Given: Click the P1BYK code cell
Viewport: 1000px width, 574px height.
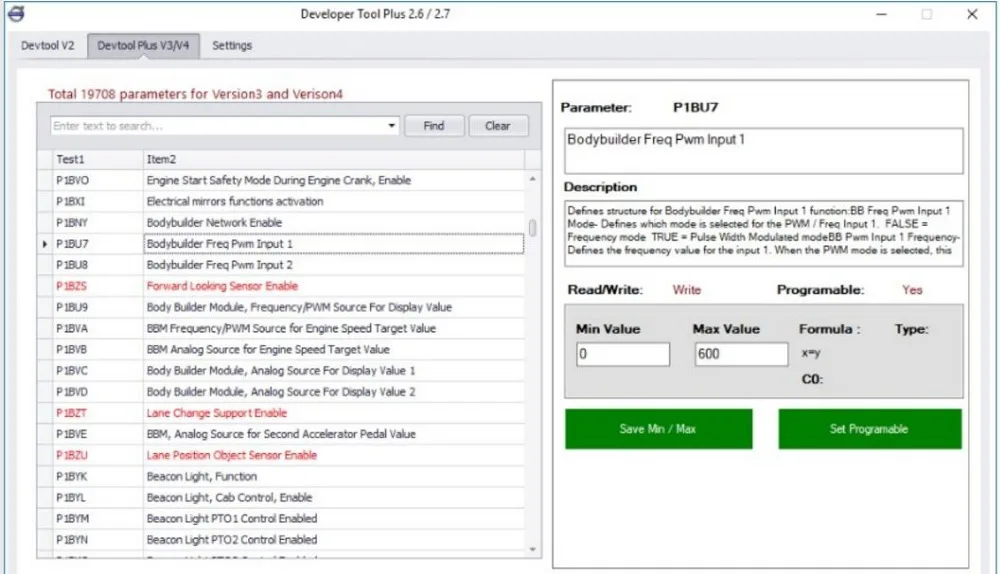Looking at the screenshot, I should (98, 476).
